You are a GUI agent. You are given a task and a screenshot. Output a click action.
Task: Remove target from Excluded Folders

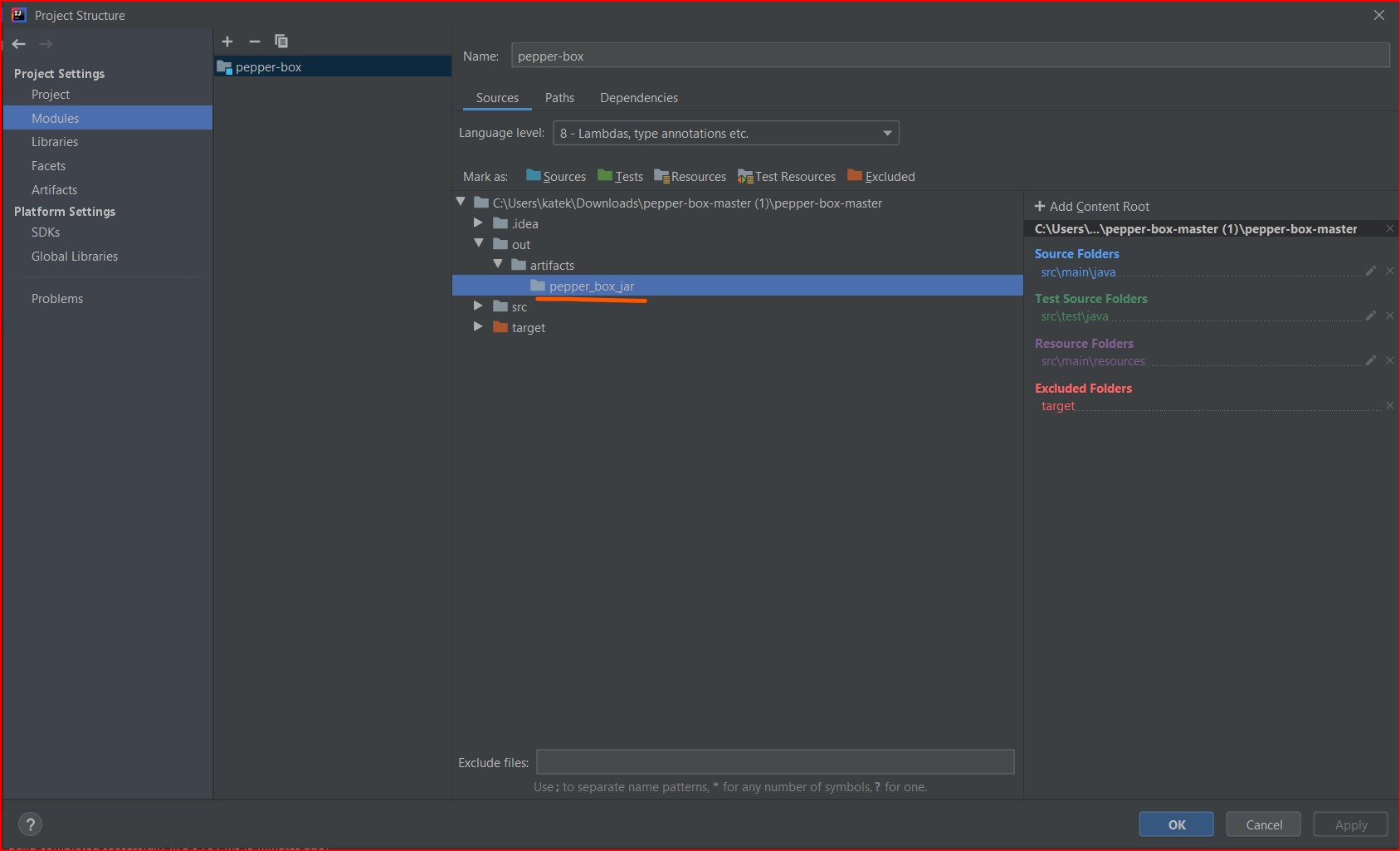[1390, 405]
